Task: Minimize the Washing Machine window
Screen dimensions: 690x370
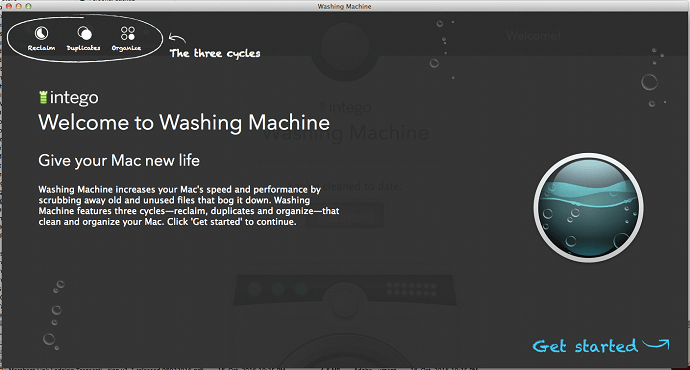Action: pyautogui.click(x=18, y=6)
